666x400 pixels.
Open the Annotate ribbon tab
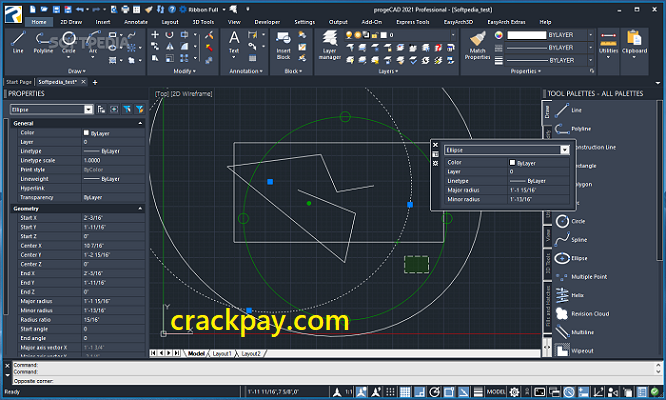pyautogui.click(x=136, y=22)
